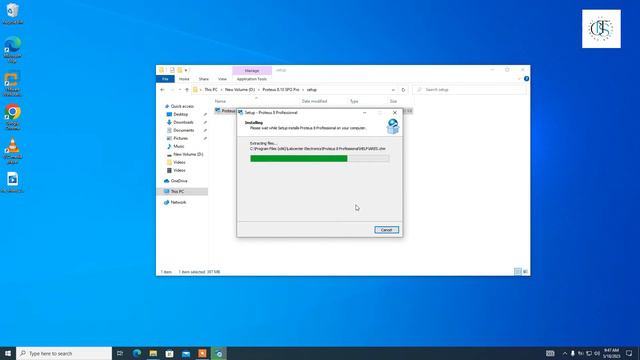Click This PC in the address breadcrumb
This screenshot has width=640, height=360.
(211, 90)
